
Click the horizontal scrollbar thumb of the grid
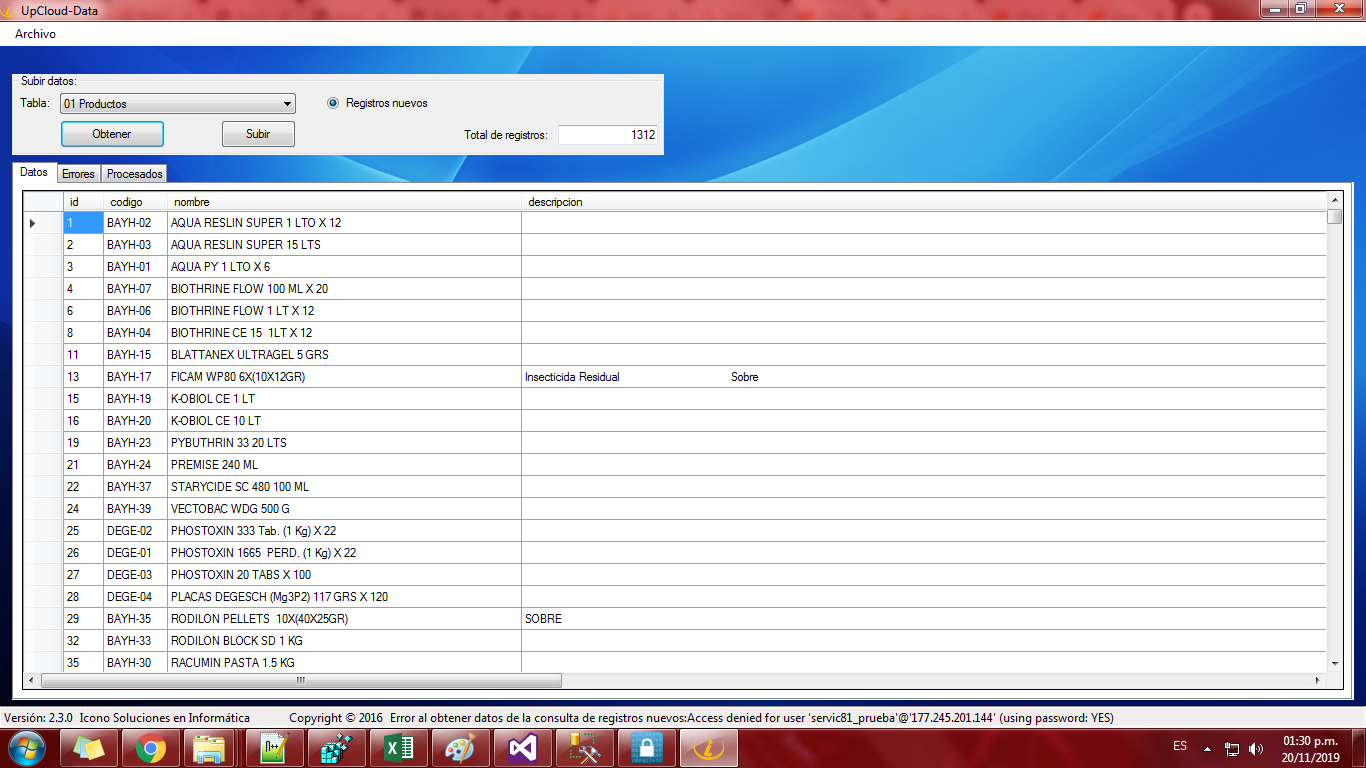300,680
